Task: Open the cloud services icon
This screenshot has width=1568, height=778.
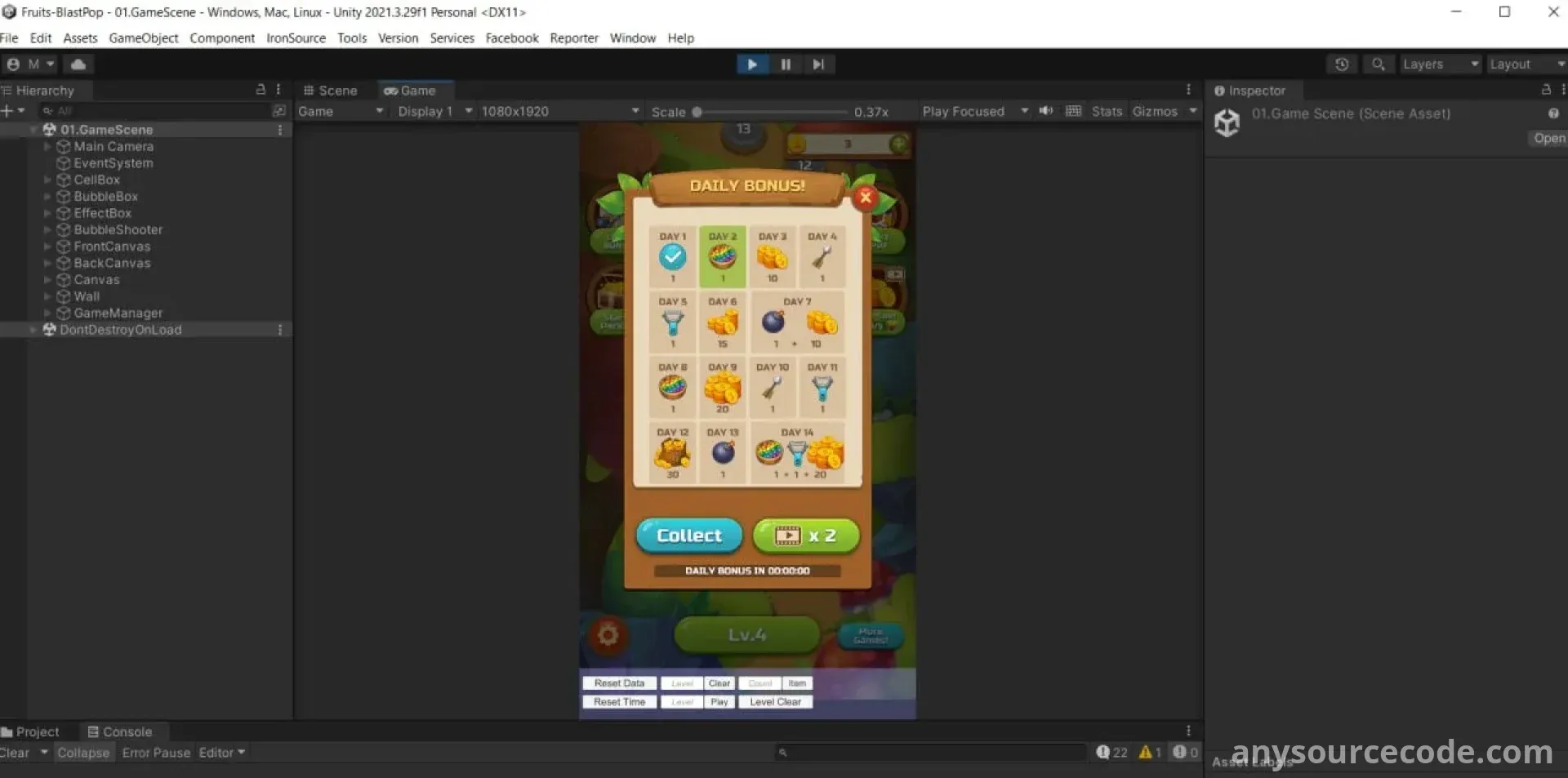Action: (x=78, y=64)
